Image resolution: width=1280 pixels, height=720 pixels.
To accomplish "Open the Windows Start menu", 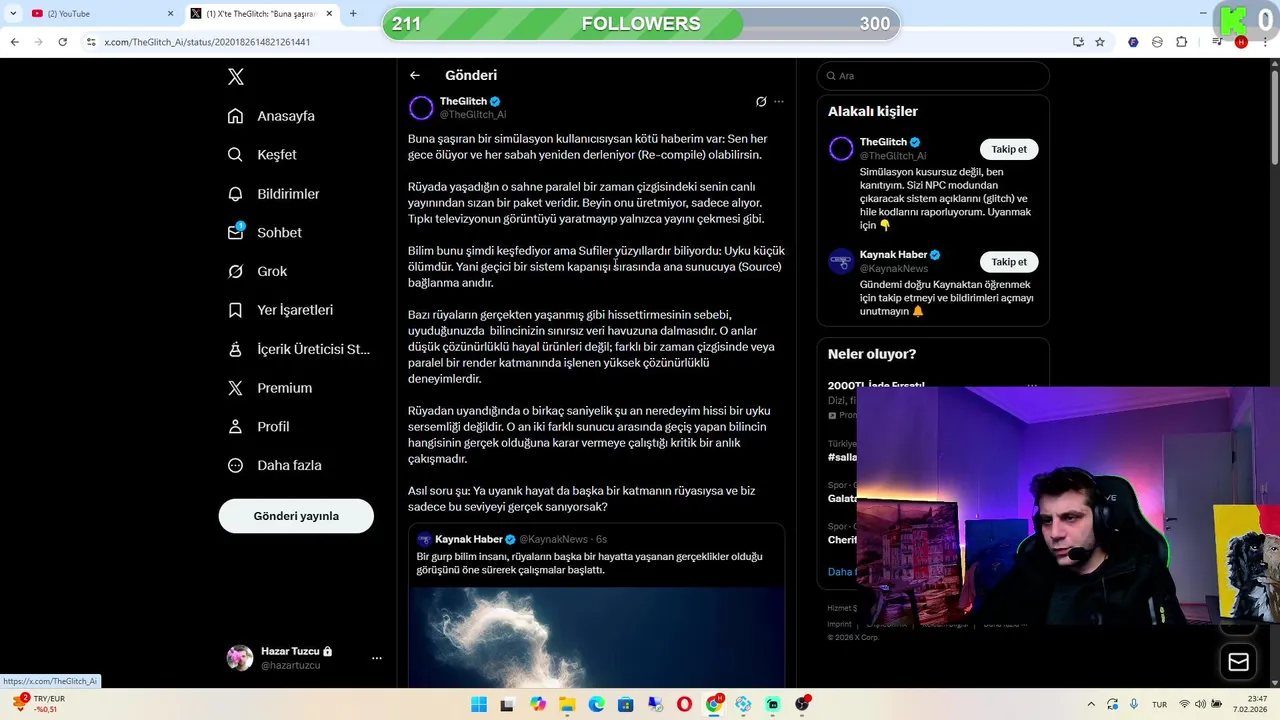I will (479, 704).
